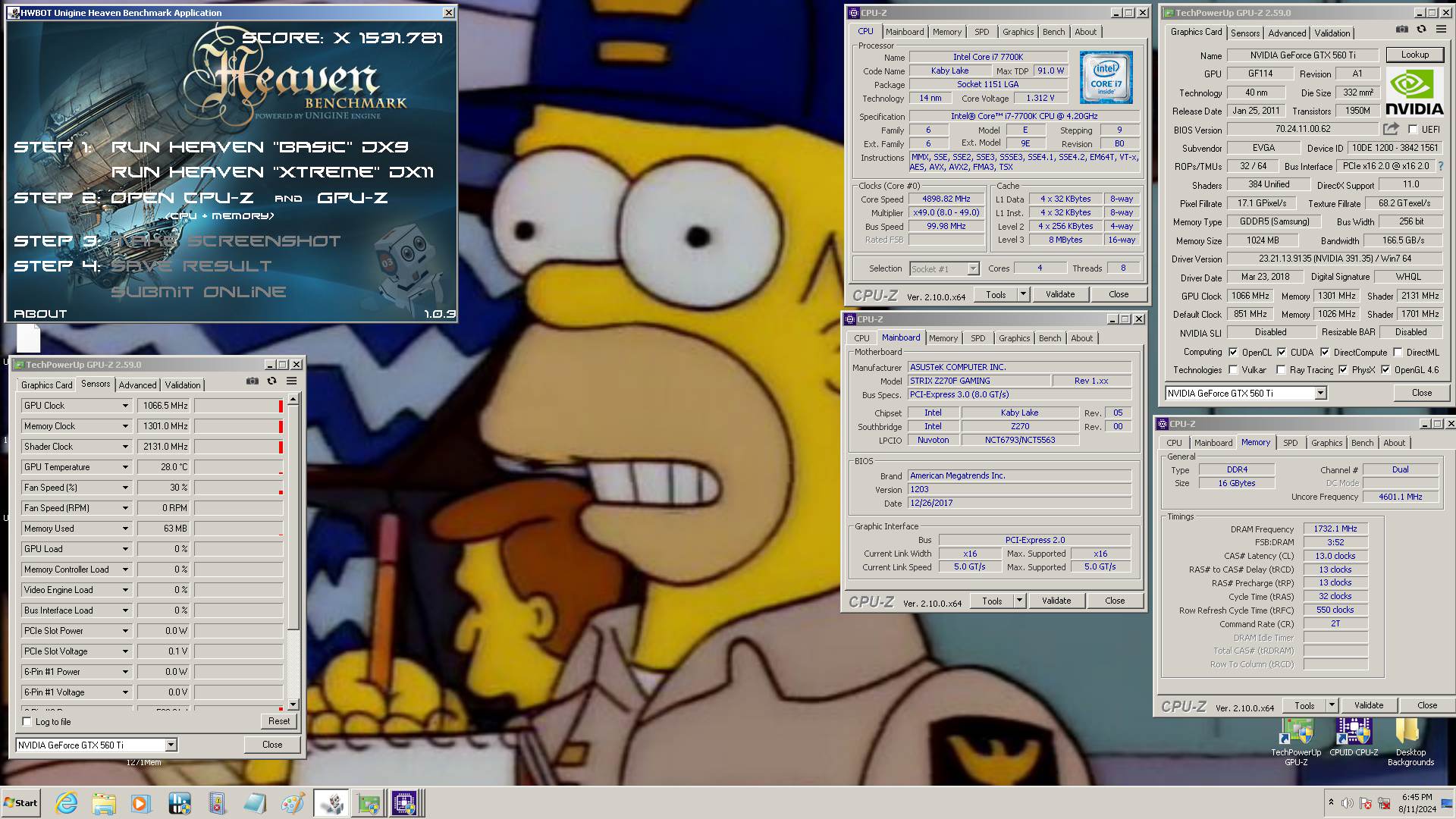Viewport: 1456px width, 819px height.
Task: Expand Tools arrow in CPU-Z CPU window
Action: pos(1023,294)
